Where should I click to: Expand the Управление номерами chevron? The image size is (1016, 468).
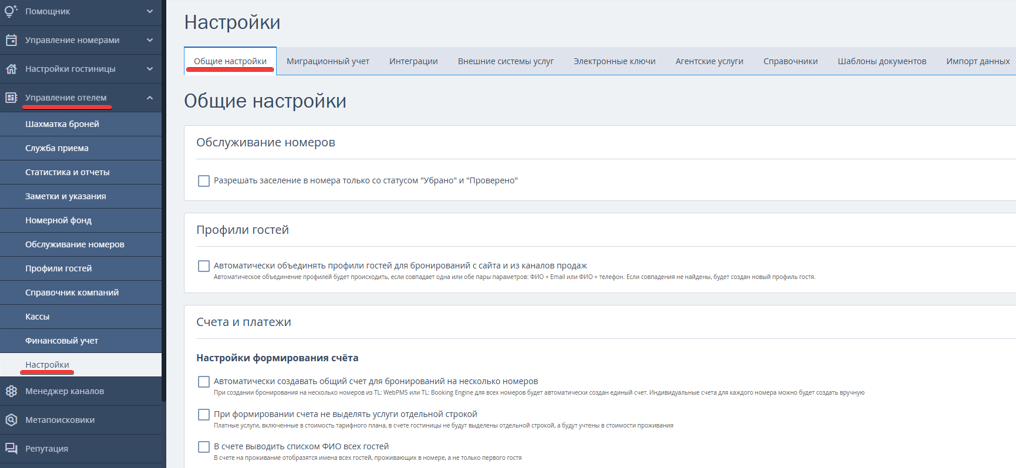150,40
